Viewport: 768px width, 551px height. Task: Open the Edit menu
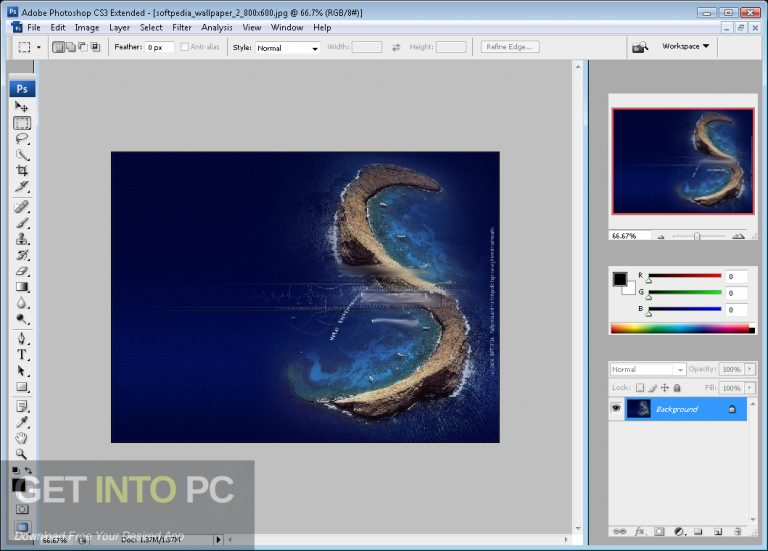point(58,27)
